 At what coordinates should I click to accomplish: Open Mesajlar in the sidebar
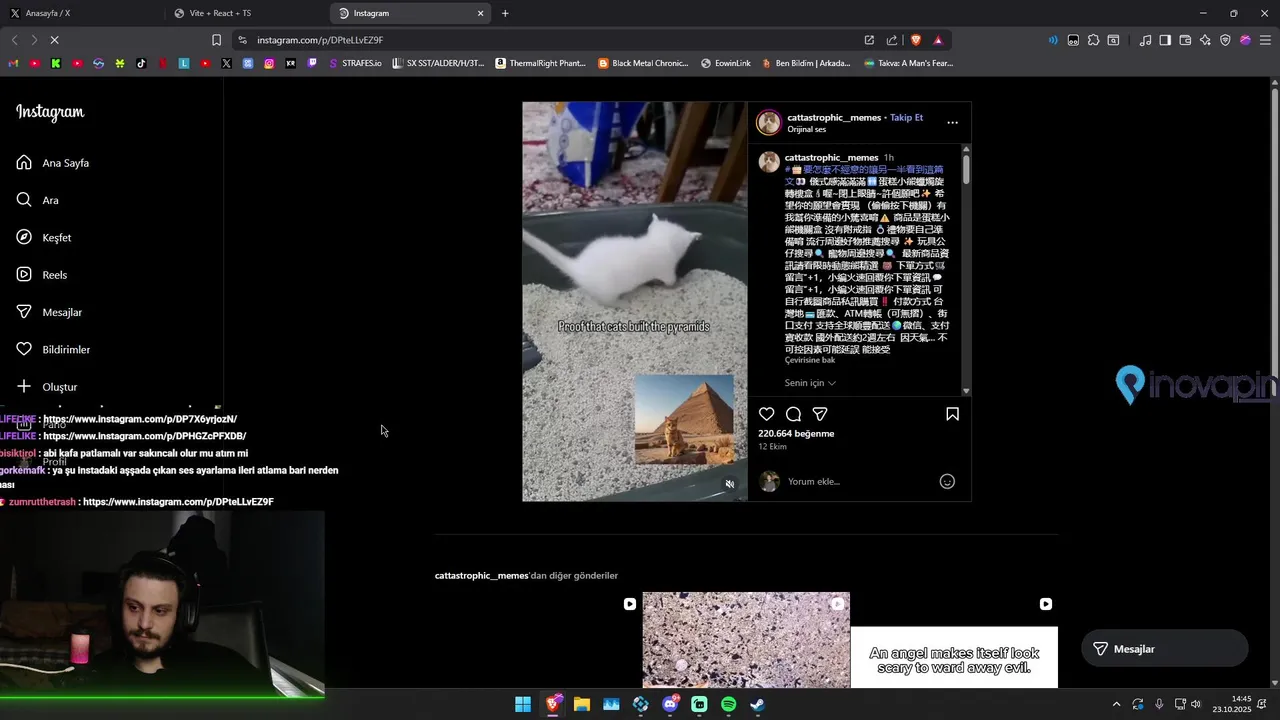pos(49,312)
